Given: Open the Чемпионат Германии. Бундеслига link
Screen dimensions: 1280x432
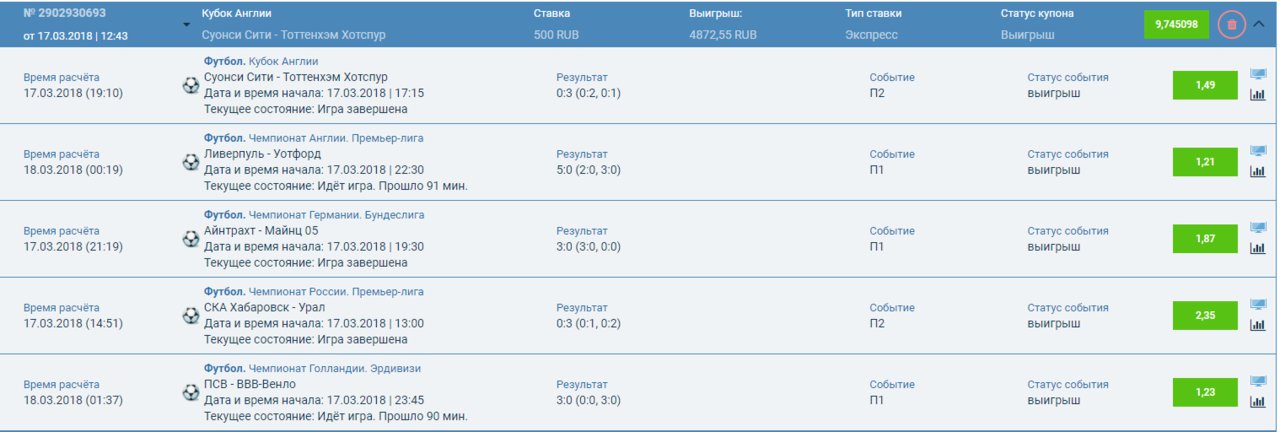Looking at the screenshot, I should [336, 215].
